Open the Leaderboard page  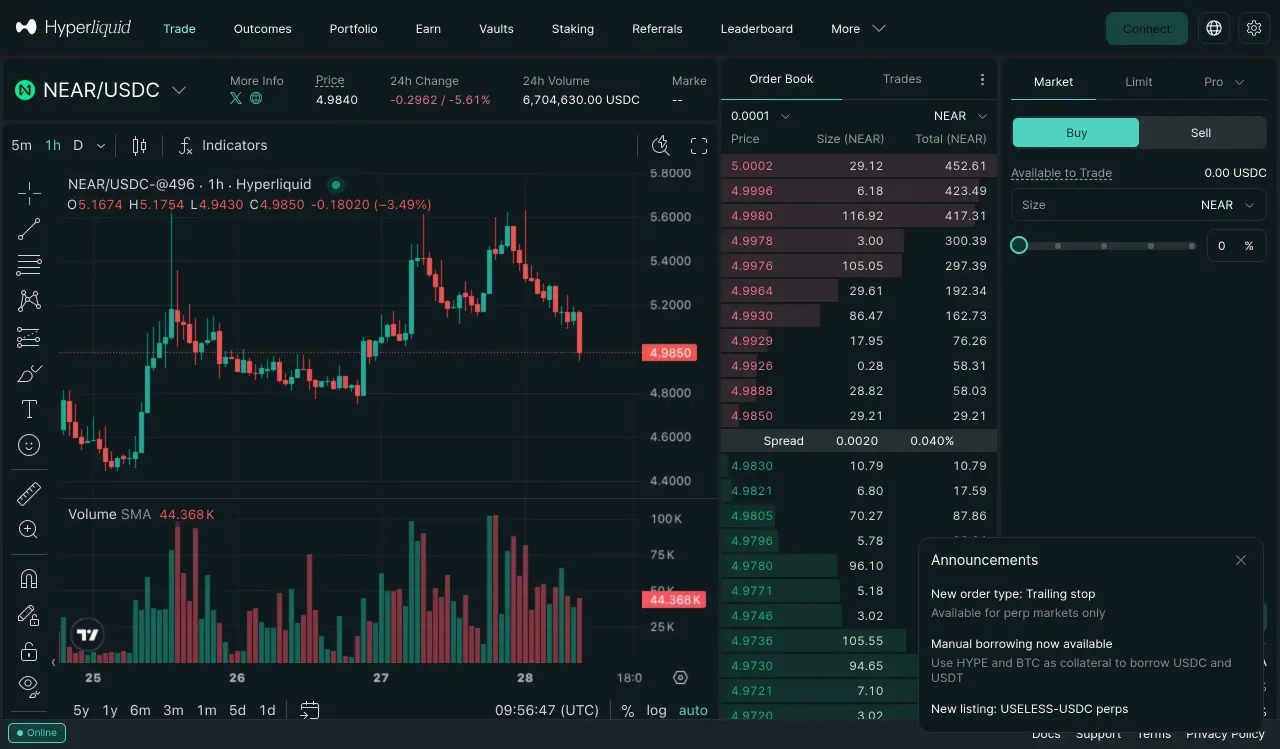[756, 29]
